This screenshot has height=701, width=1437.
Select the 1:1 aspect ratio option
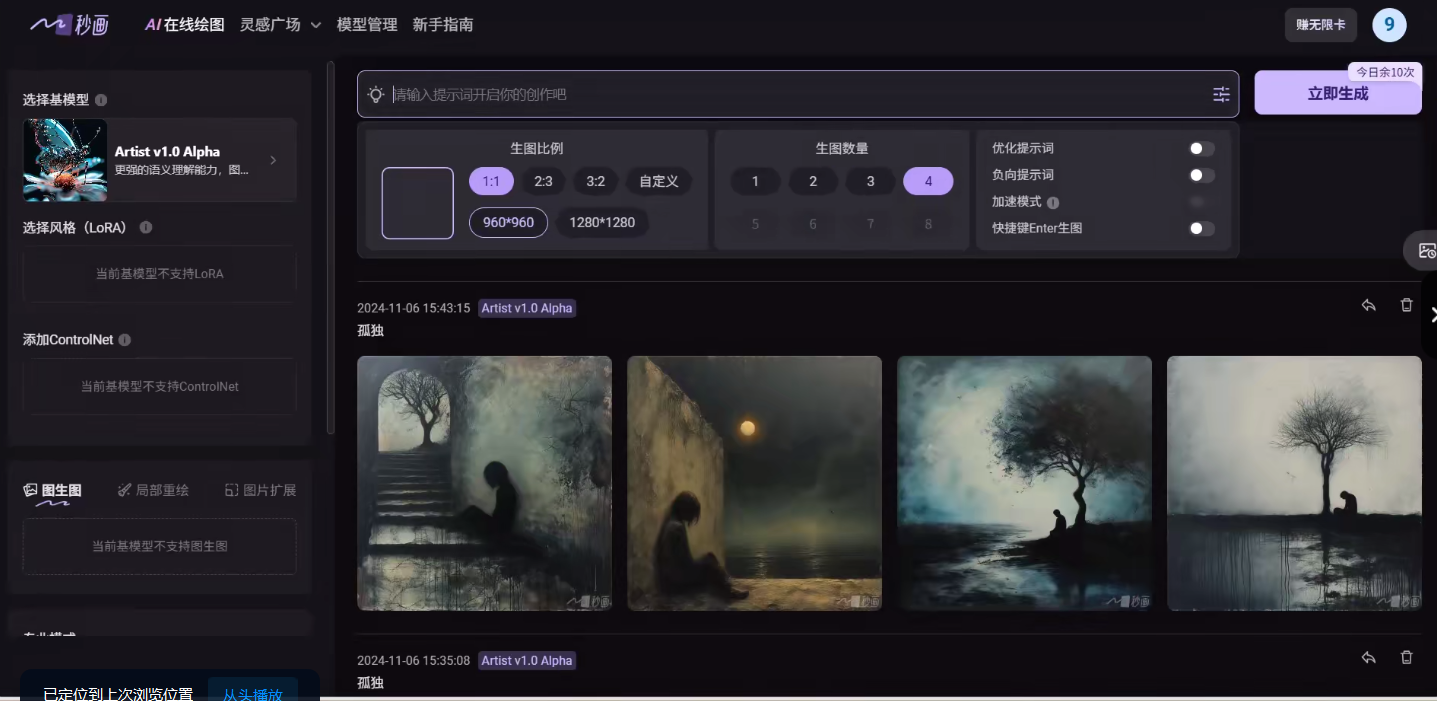point(490,181)
